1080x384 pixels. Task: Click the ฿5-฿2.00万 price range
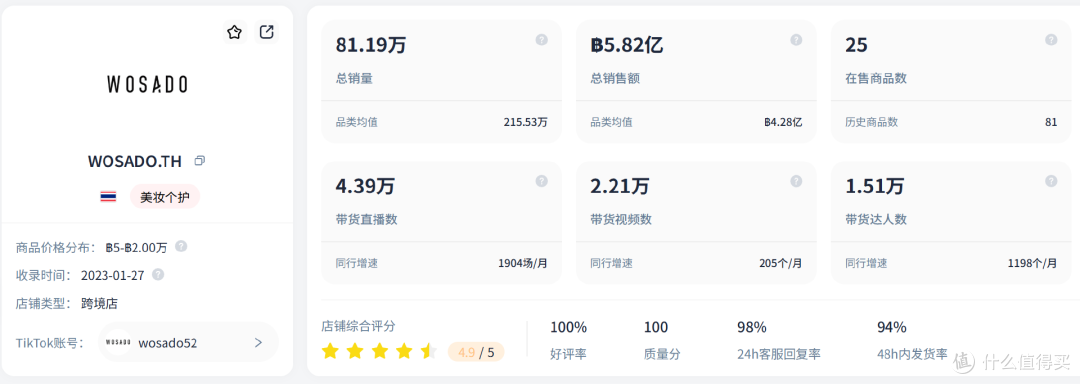click(x=136, y=247)
